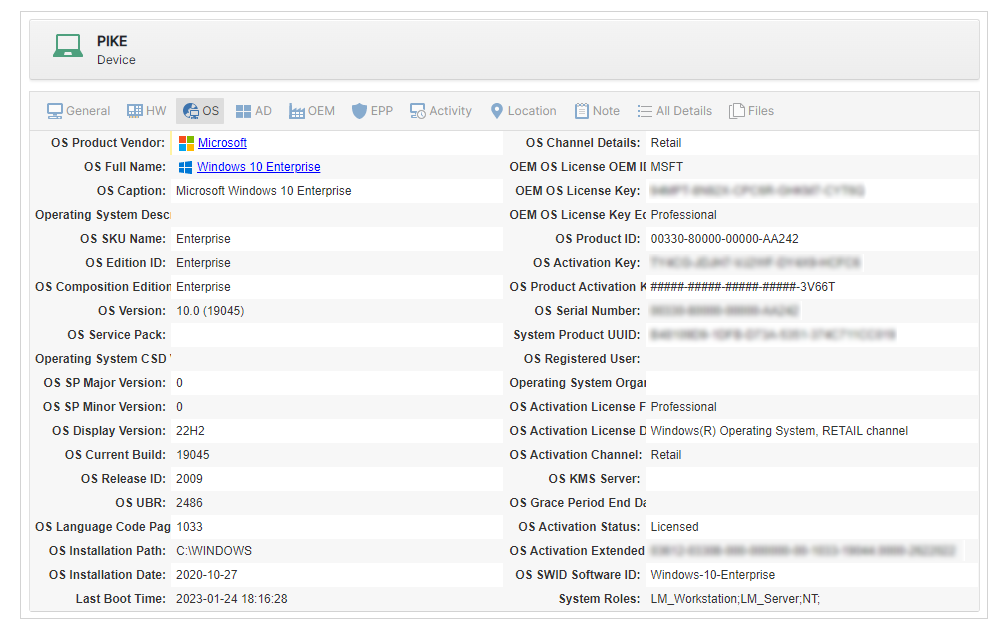1004x625 pixels.
Task: Open the Note tab
Action: (597, 111)
